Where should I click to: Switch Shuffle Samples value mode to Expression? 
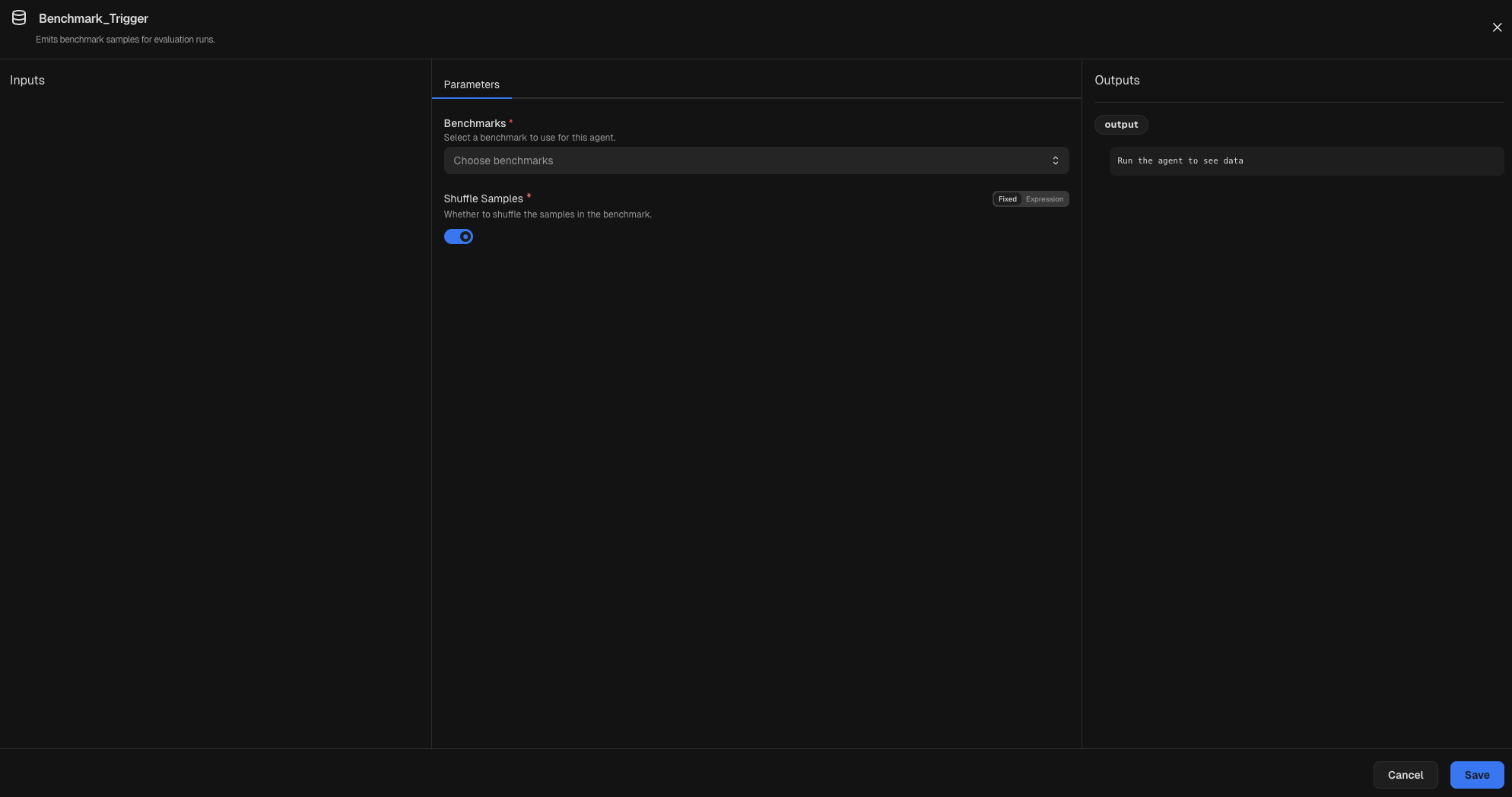point(1044,198)
